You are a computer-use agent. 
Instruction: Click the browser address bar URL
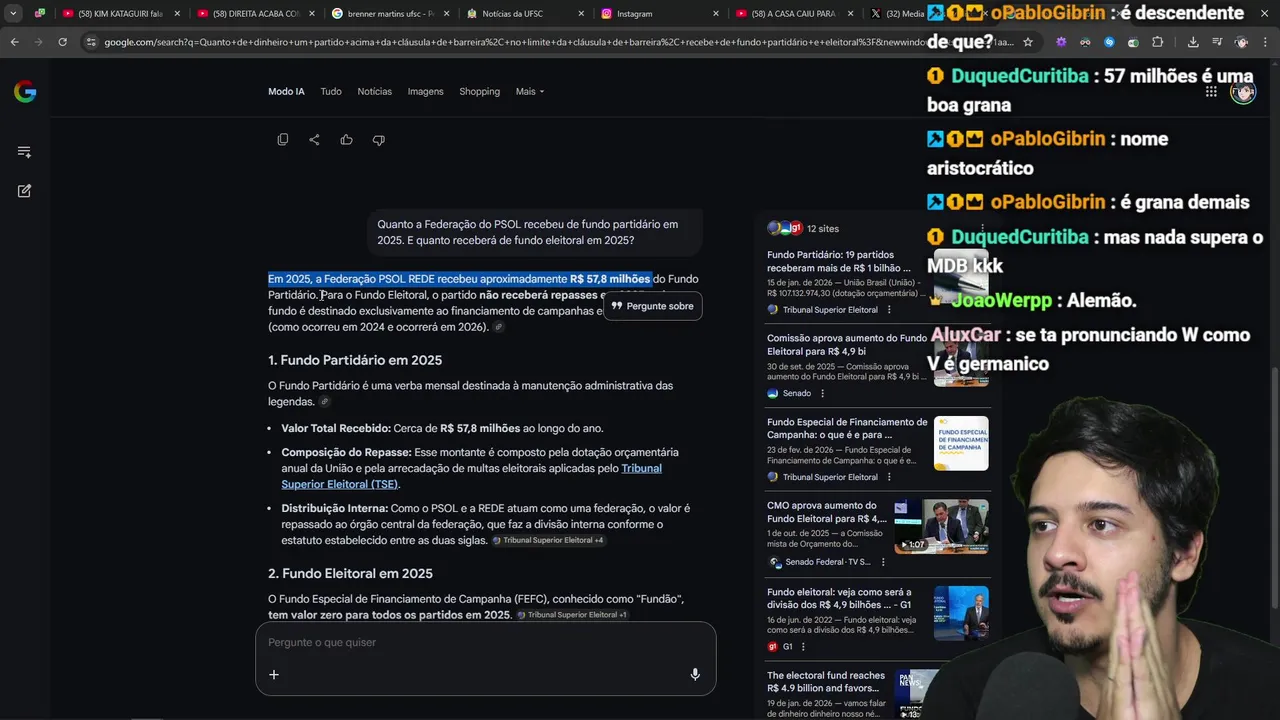[560, 42]
